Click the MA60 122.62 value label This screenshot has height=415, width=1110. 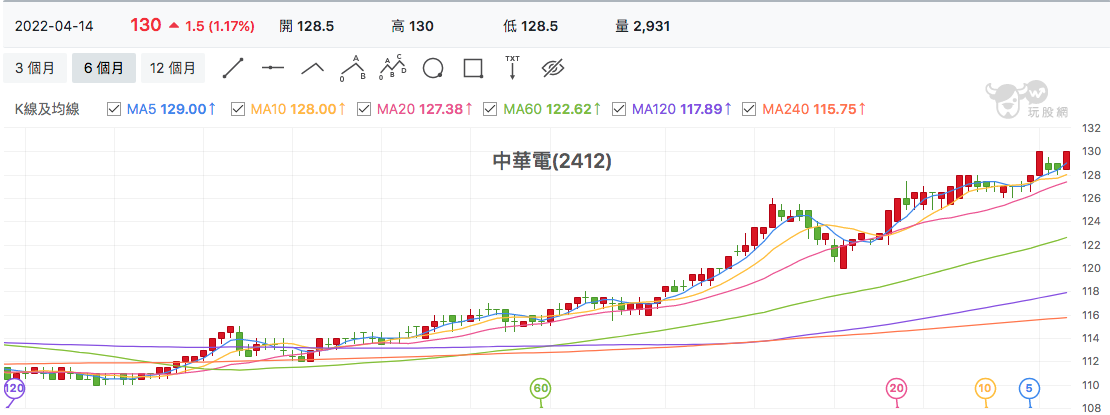(552, 109)
